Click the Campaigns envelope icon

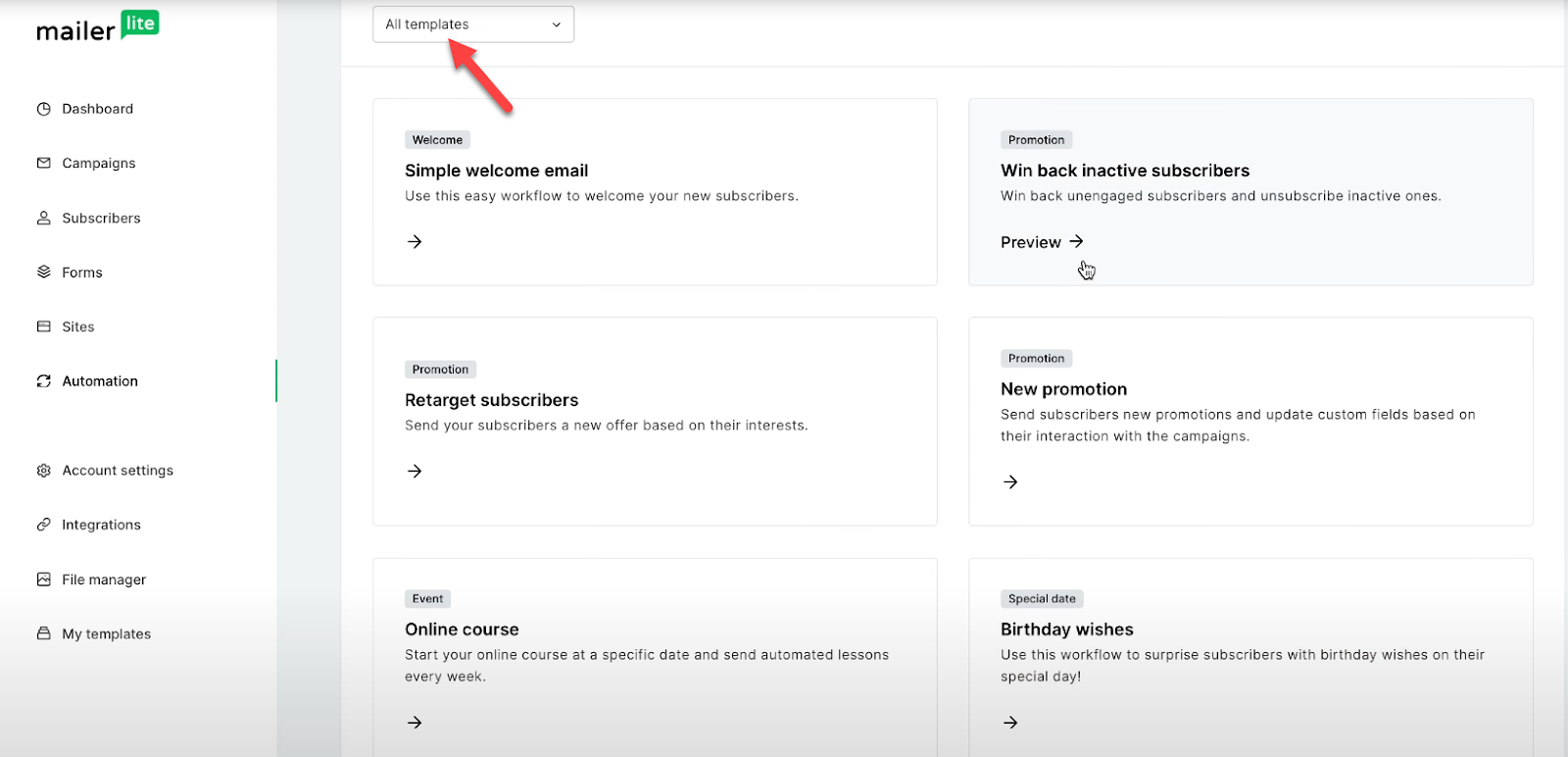(x=43, y=163)
